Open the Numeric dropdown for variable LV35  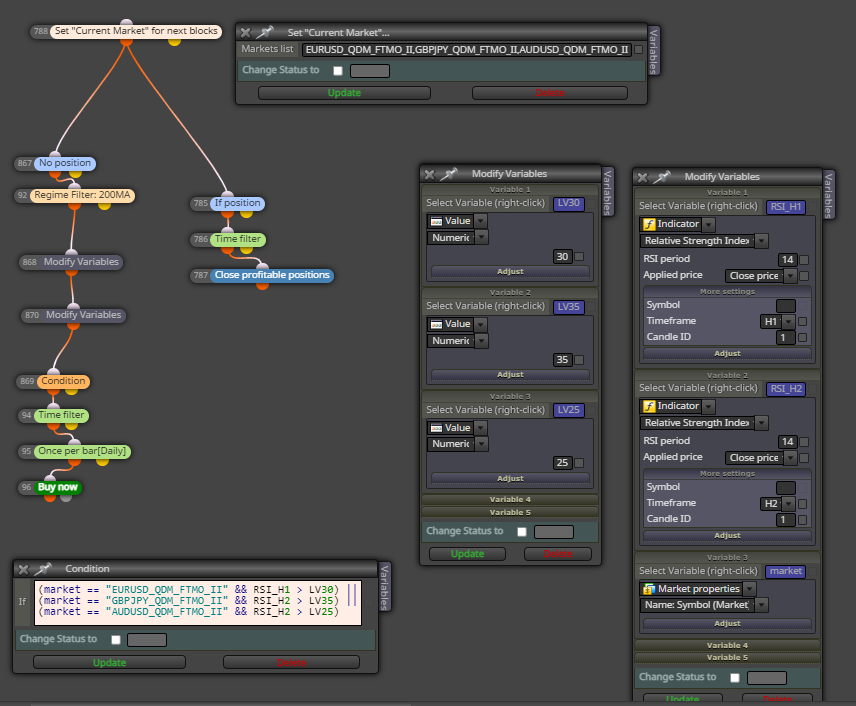tap(481, 341)
